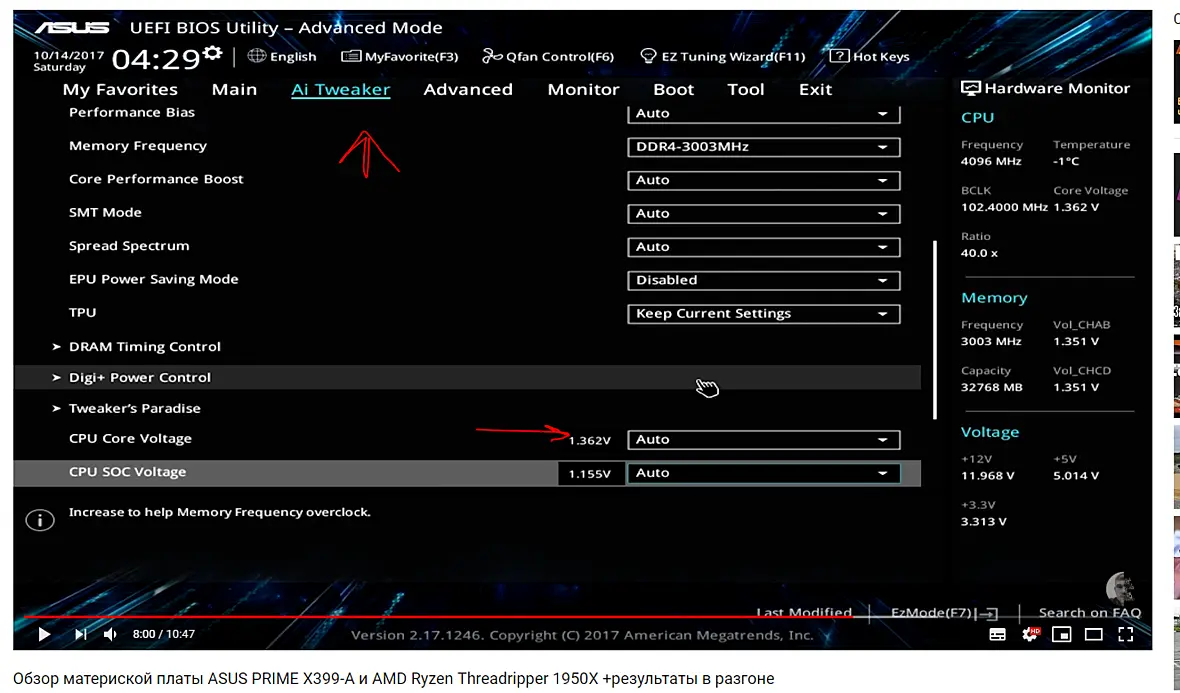Click the Capacity 32768 MB value

[x=992, y=388]
